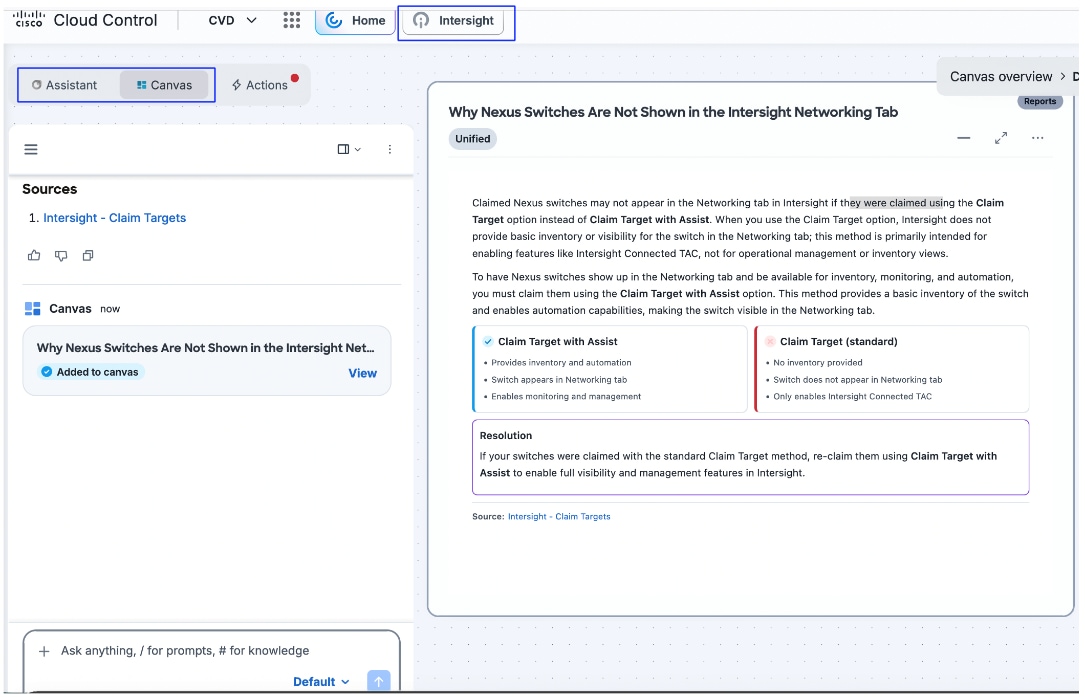Click 'Switch appears in Networking tab' bullet
The height and width of the screenshot is (697, 1085).
pyautogui.click(x=559, y=380)
